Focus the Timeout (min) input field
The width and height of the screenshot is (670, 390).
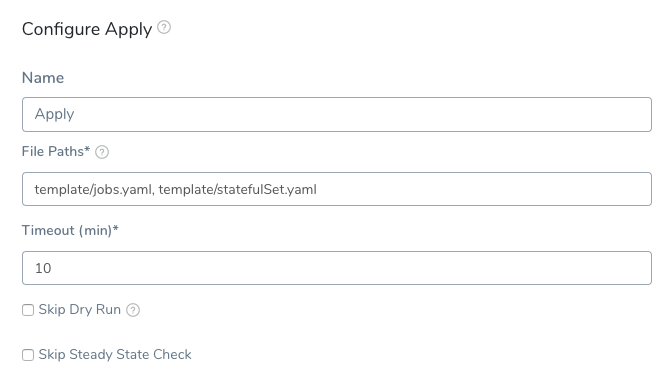pyautogui.click(x=337, y=268)
